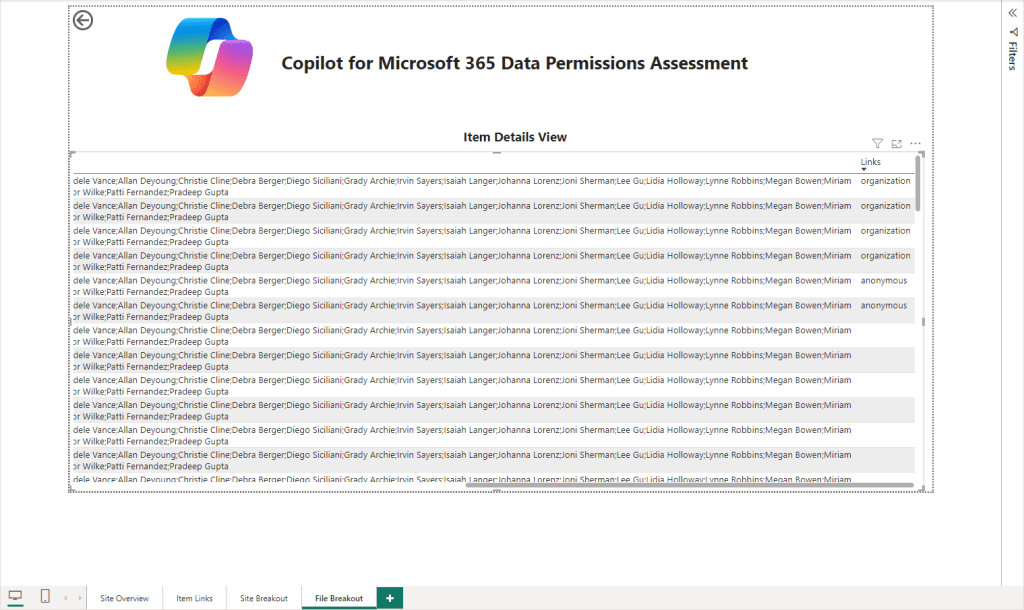Screen dimensions: 1024x610
Task: Click the table's vertical scrollbar thumb
Action: pos(917,183)
